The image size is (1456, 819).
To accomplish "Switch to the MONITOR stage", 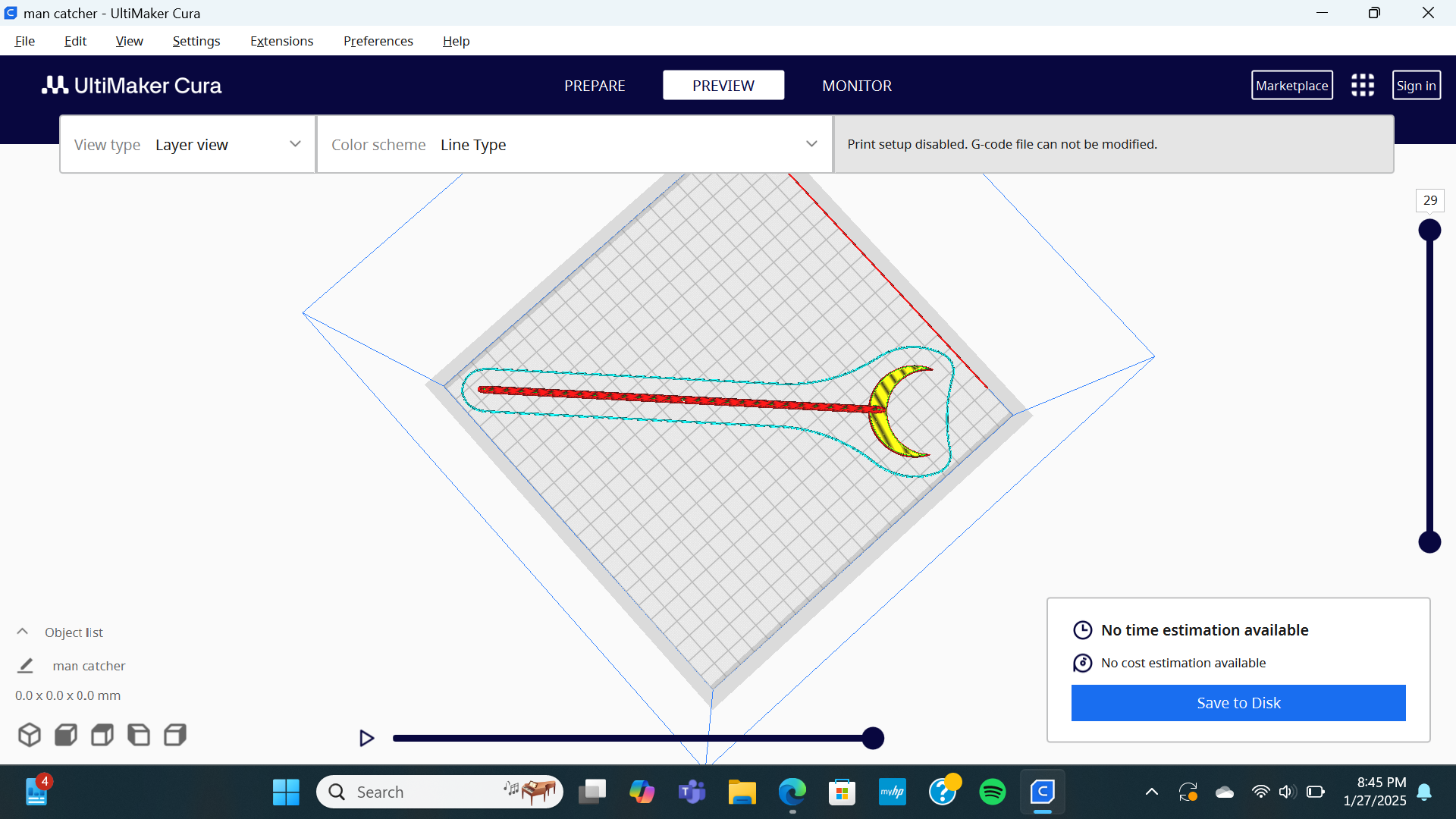I will pyautogui.click(x=857, y=86).
